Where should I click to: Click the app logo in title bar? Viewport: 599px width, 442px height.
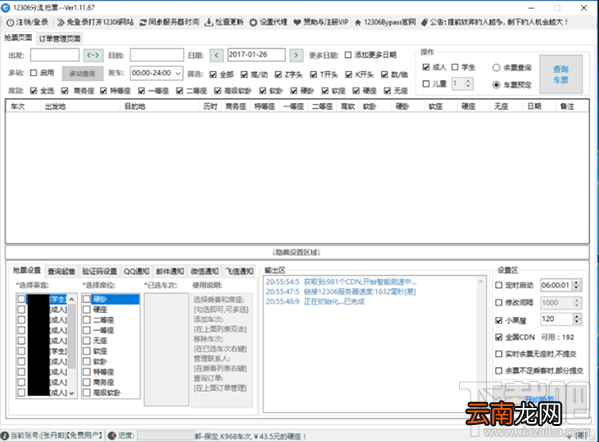click(x=5, y=7)
